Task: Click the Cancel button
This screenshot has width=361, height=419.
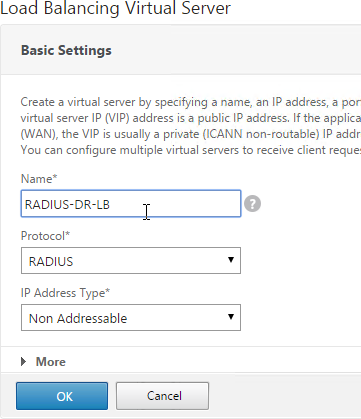Action: click(x=162, y=396)
